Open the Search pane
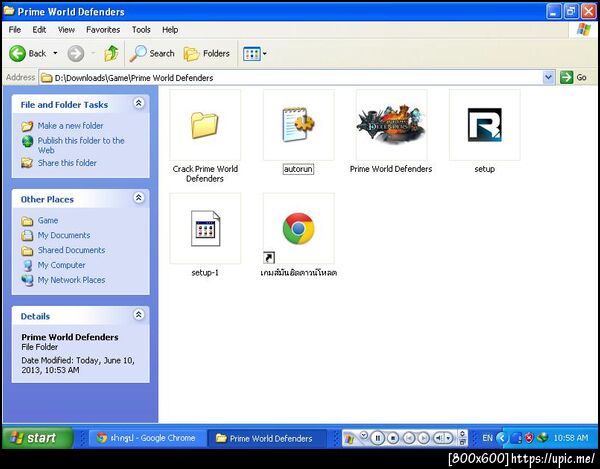The width and height of the screenshot is (600, 469). [152, 54]
